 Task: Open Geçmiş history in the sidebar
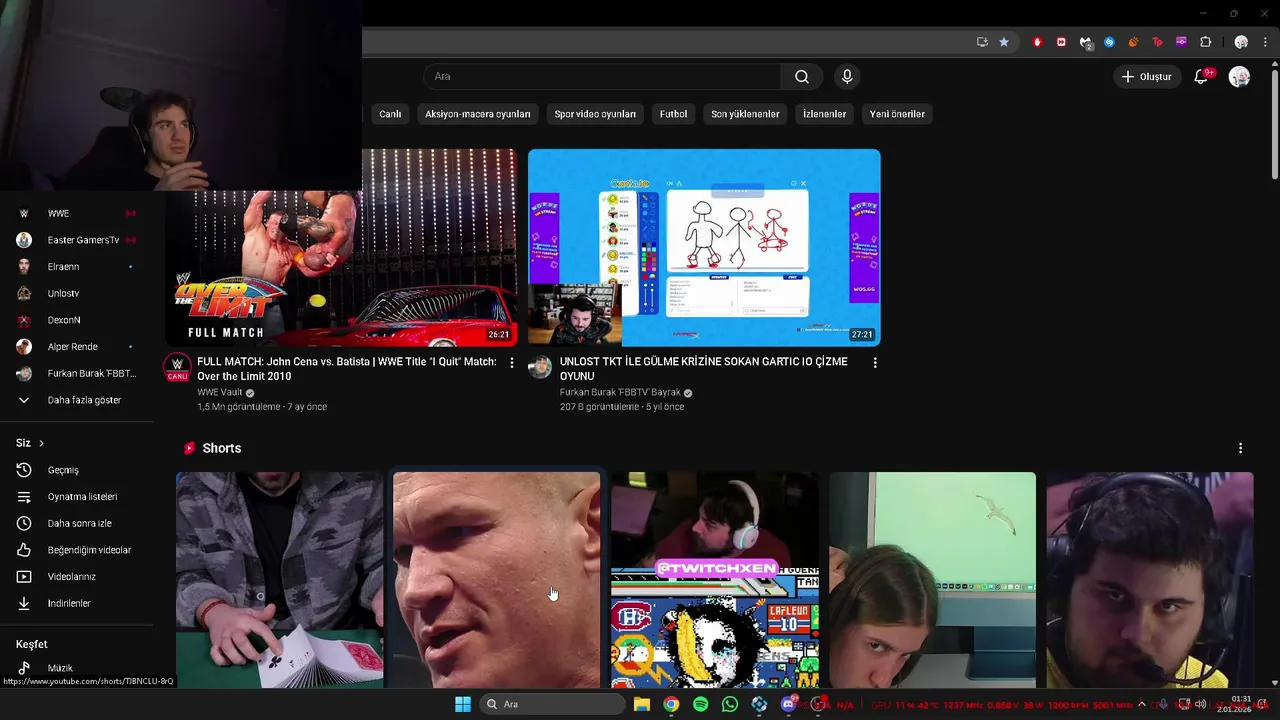(78, 470)
